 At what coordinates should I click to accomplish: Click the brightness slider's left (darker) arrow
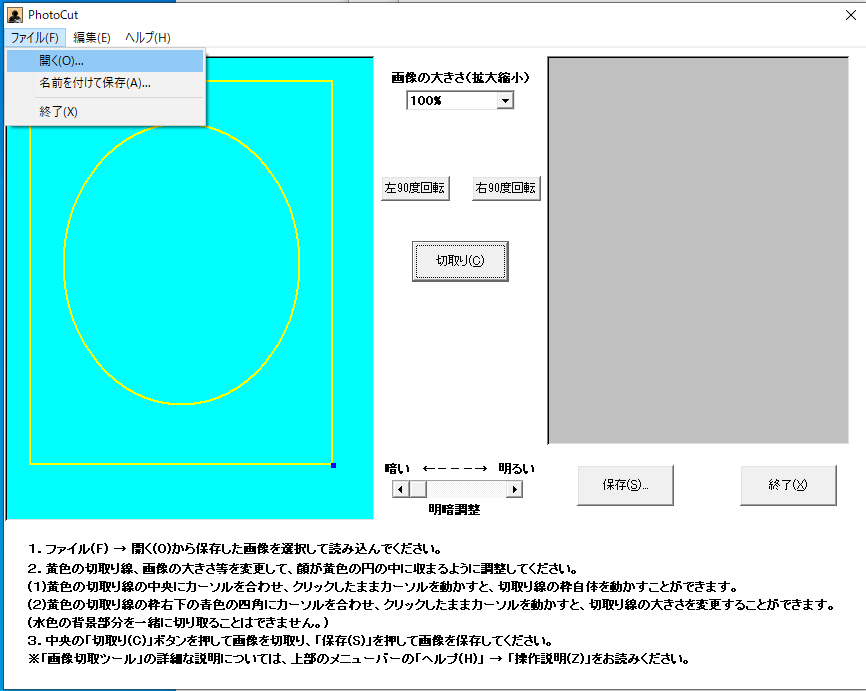(400, 489)
